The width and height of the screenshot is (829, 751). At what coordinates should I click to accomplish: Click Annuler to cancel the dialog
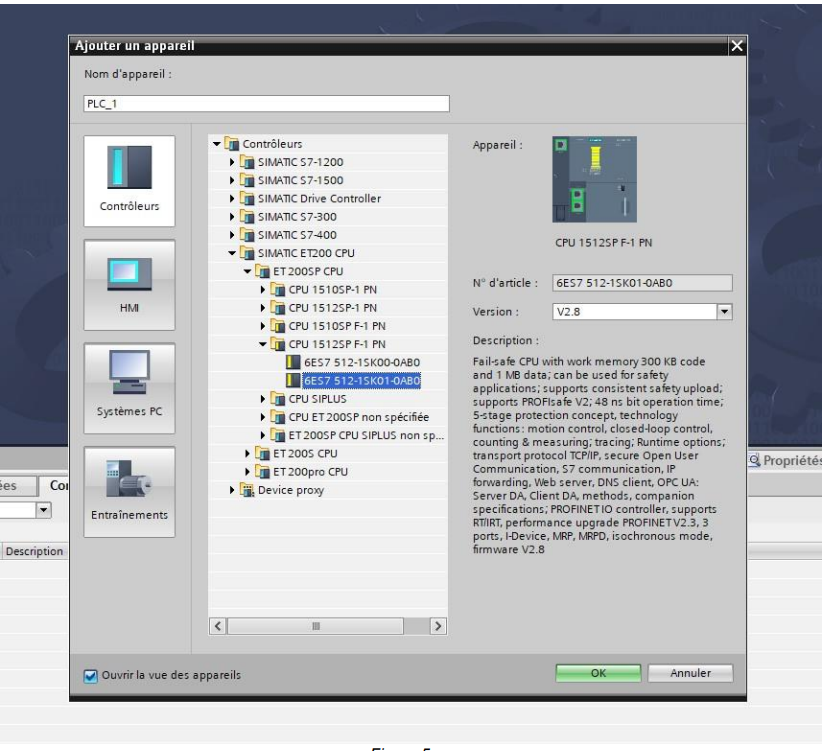pos(690,673)
